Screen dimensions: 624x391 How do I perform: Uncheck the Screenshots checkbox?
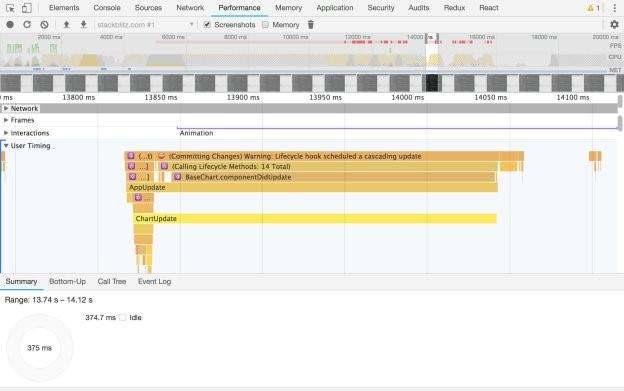tap(207, 25)
